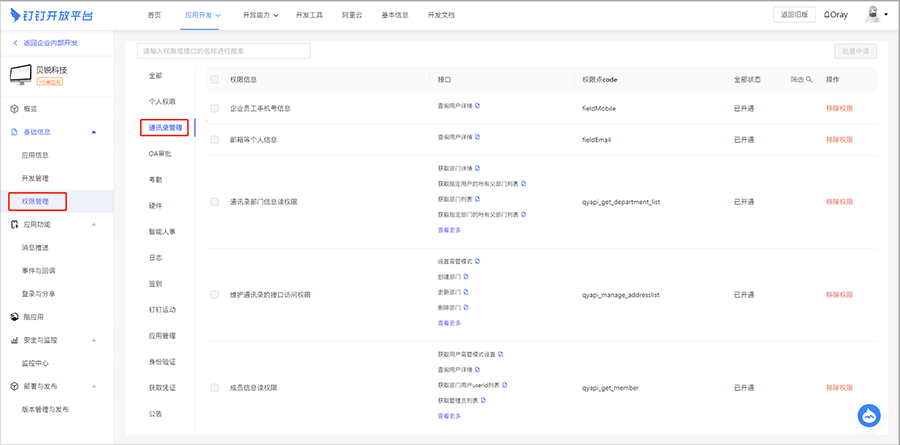This screenshot has height=445, width=900.
Task: Click the 返回旧版 button
Action: click(794, 15)
